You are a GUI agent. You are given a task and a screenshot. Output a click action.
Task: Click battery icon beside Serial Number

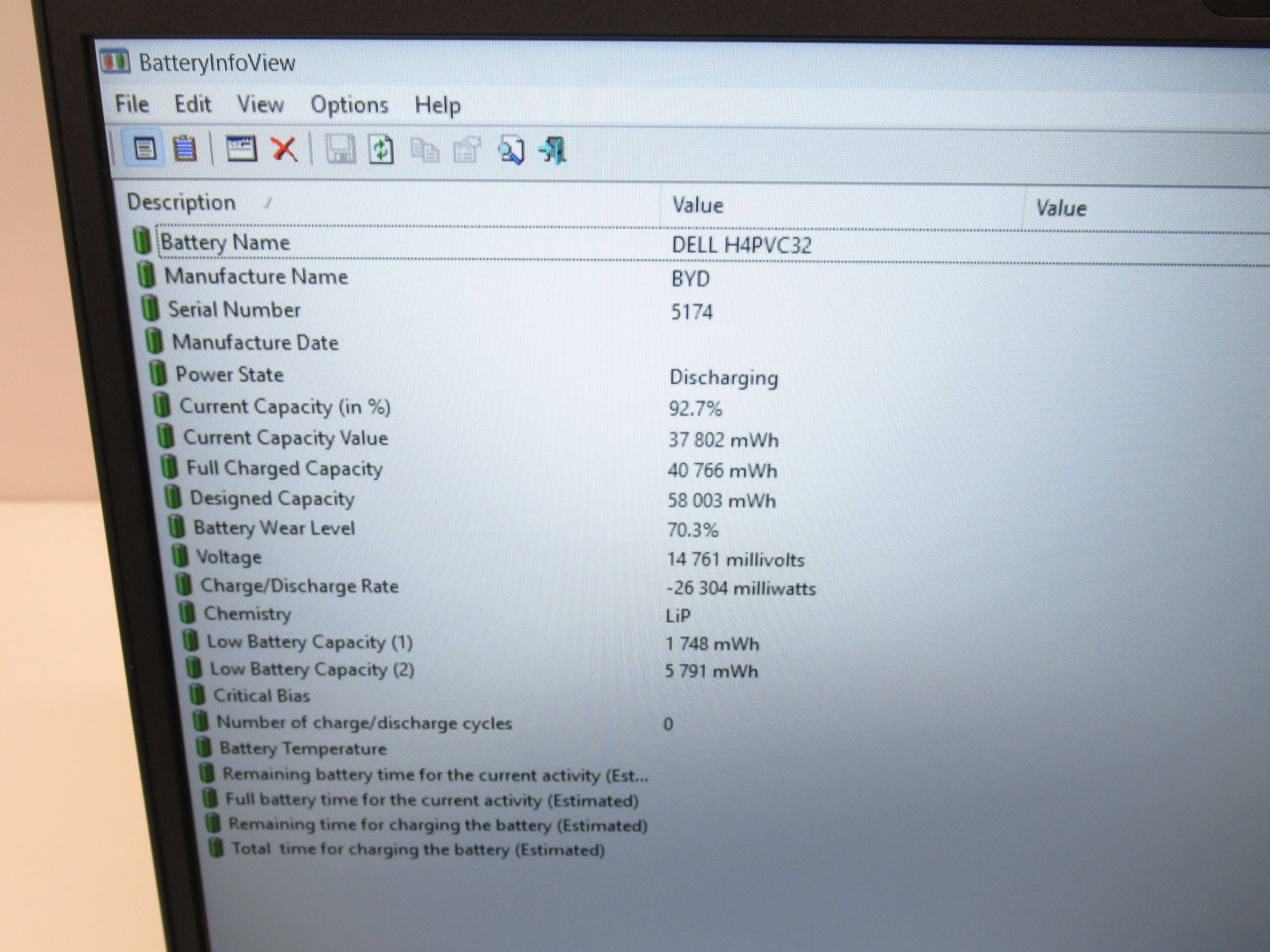click(x=150, y=307)
